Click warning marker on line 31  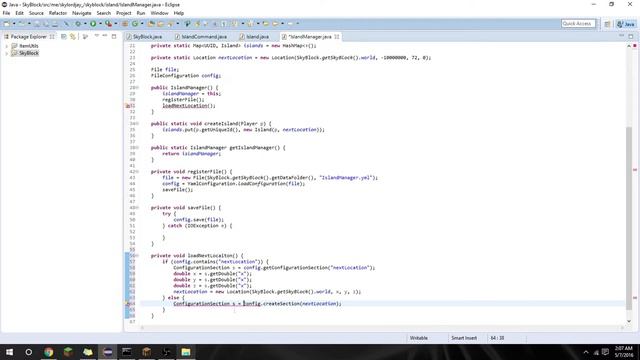(x=127, y=106)
